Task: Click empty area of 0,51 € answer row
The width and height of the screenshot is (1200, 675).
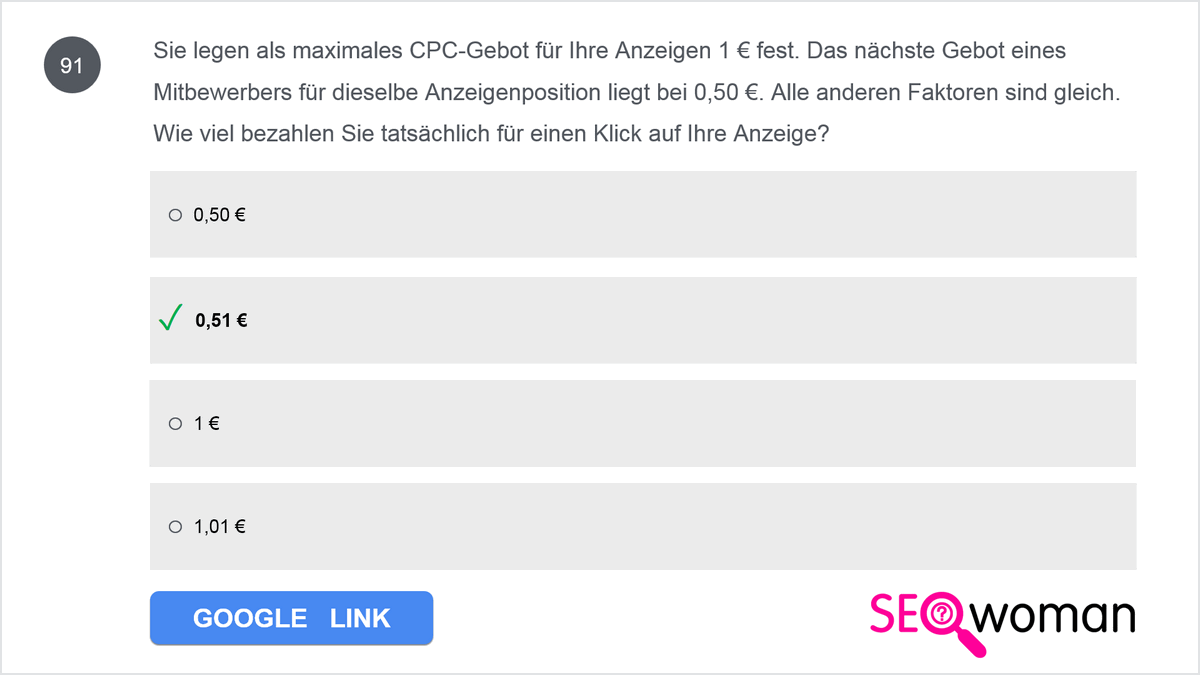Action: point(690,320)
